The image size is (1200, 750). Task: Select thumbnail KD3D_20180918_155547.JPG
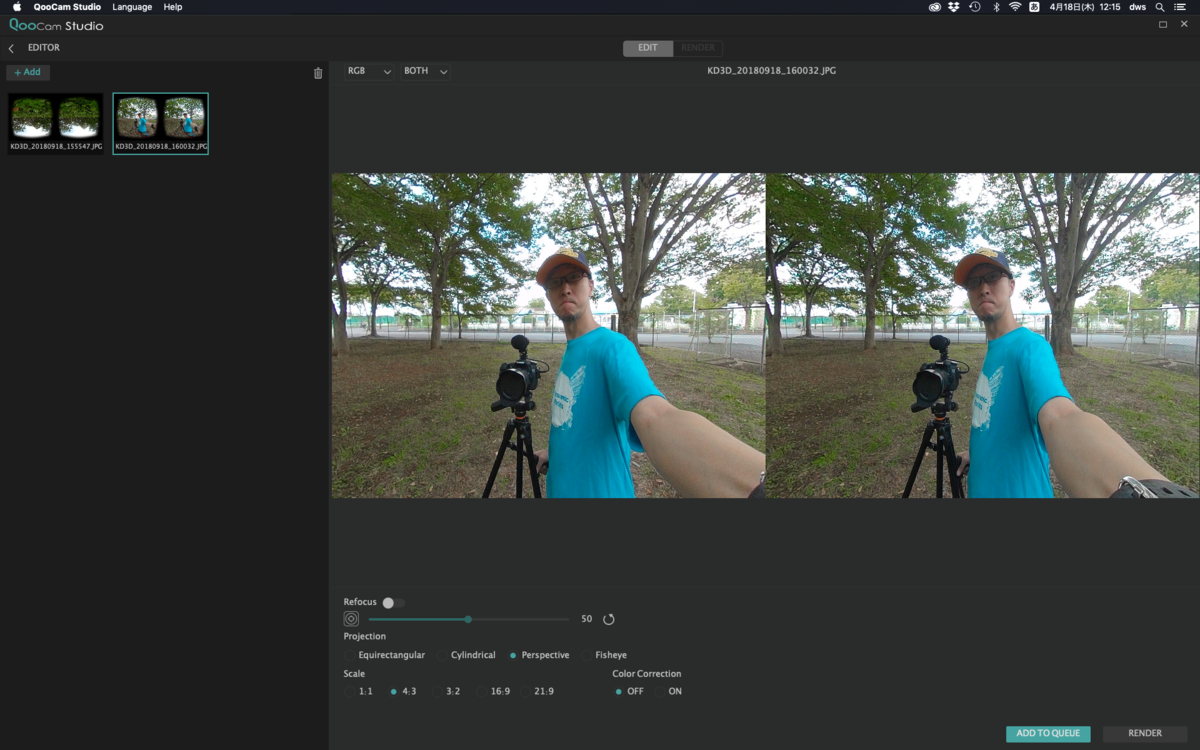coord(56,124)
